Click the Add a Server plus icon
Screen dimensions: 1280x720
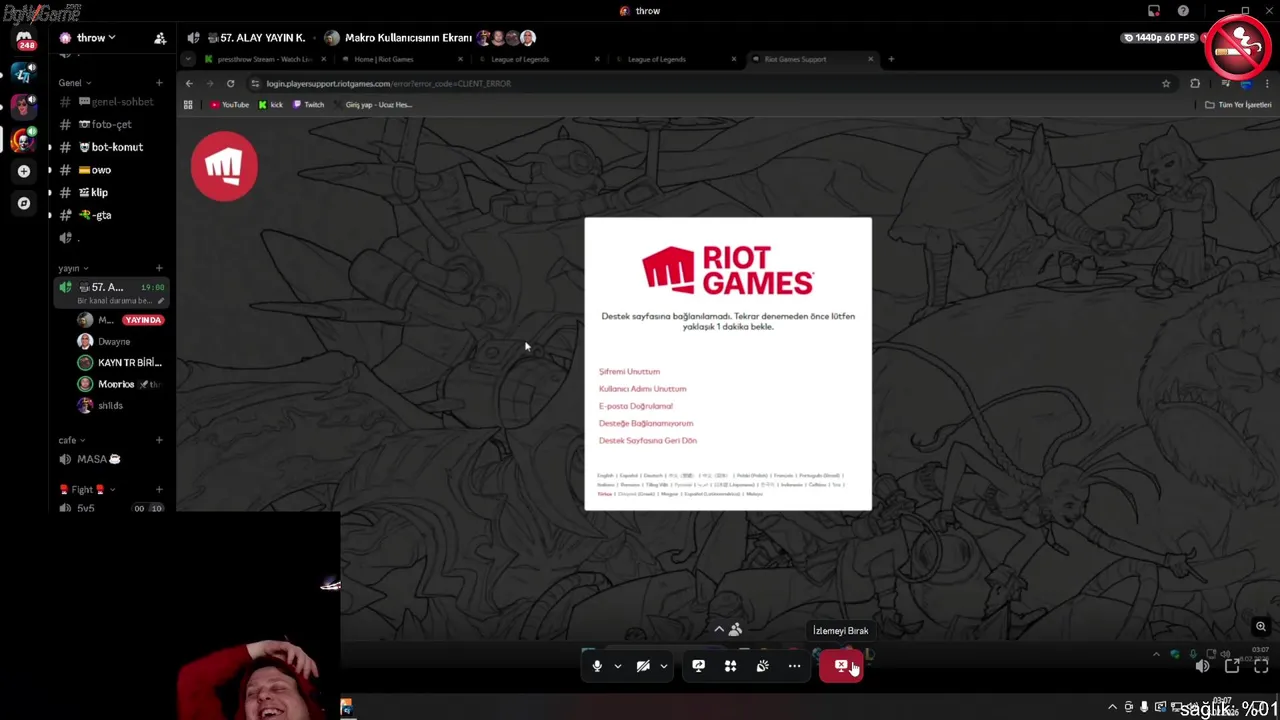coord(23,171)
